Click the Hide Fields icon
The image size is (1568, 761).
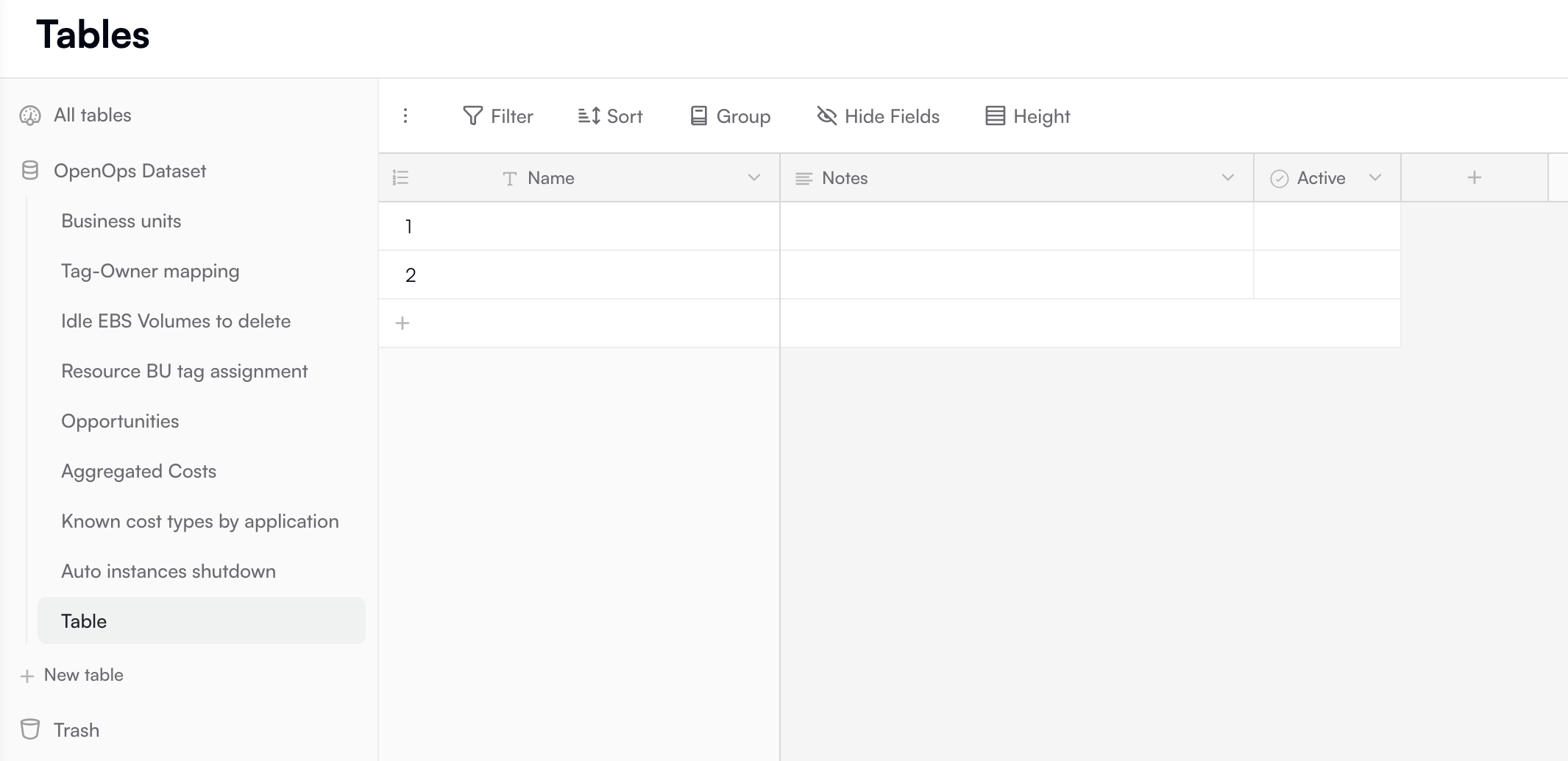click(x=827, y=115)
